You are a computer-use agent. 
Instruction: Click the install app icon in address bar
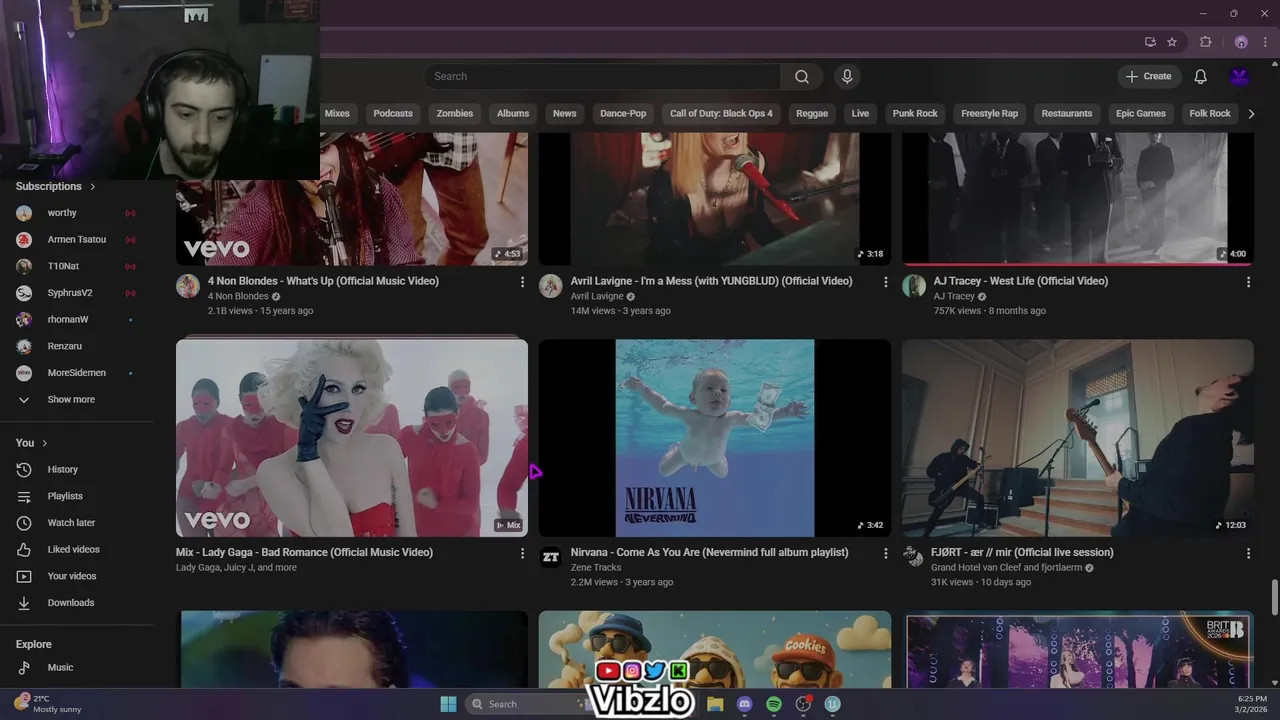tap(1150, 42)
